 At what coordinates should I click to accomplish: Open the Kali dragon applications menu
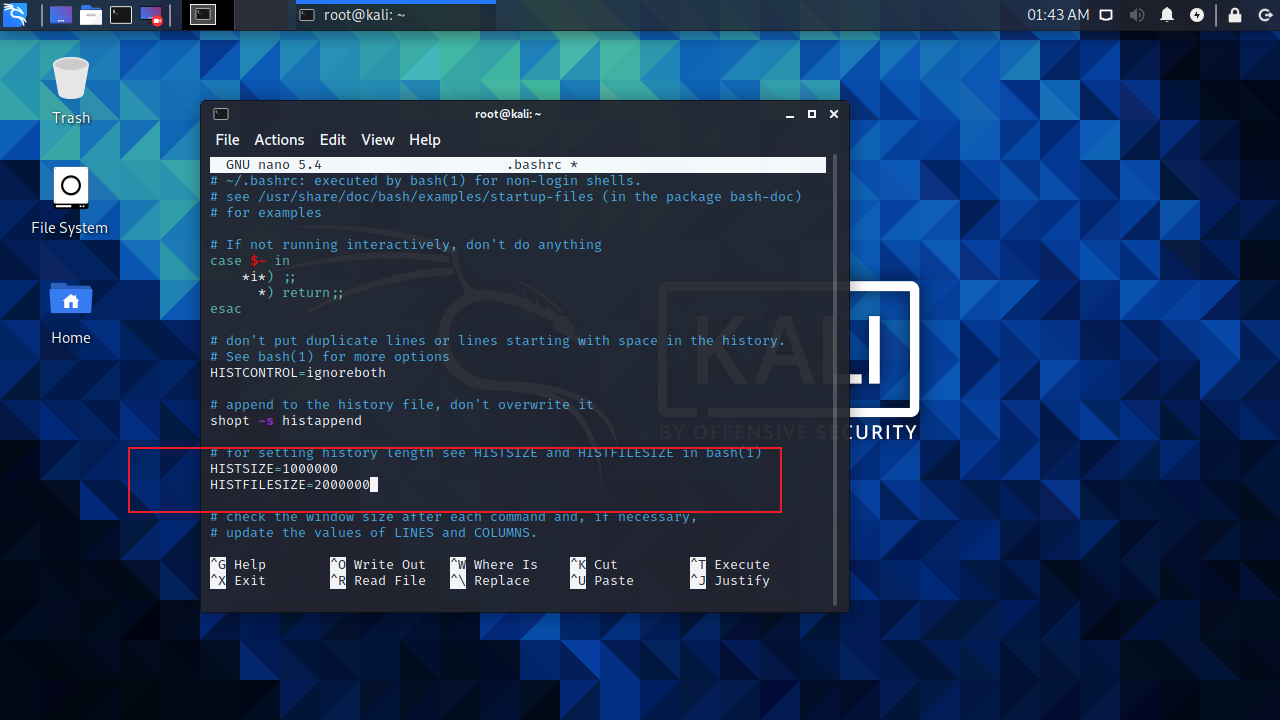pyautogui.click(x=17, y=15)
